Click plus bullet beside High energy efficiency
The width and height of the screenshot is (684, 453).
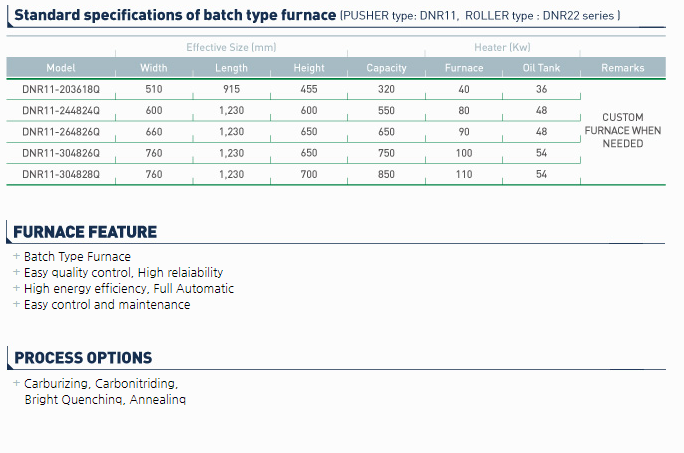point(17,288)
